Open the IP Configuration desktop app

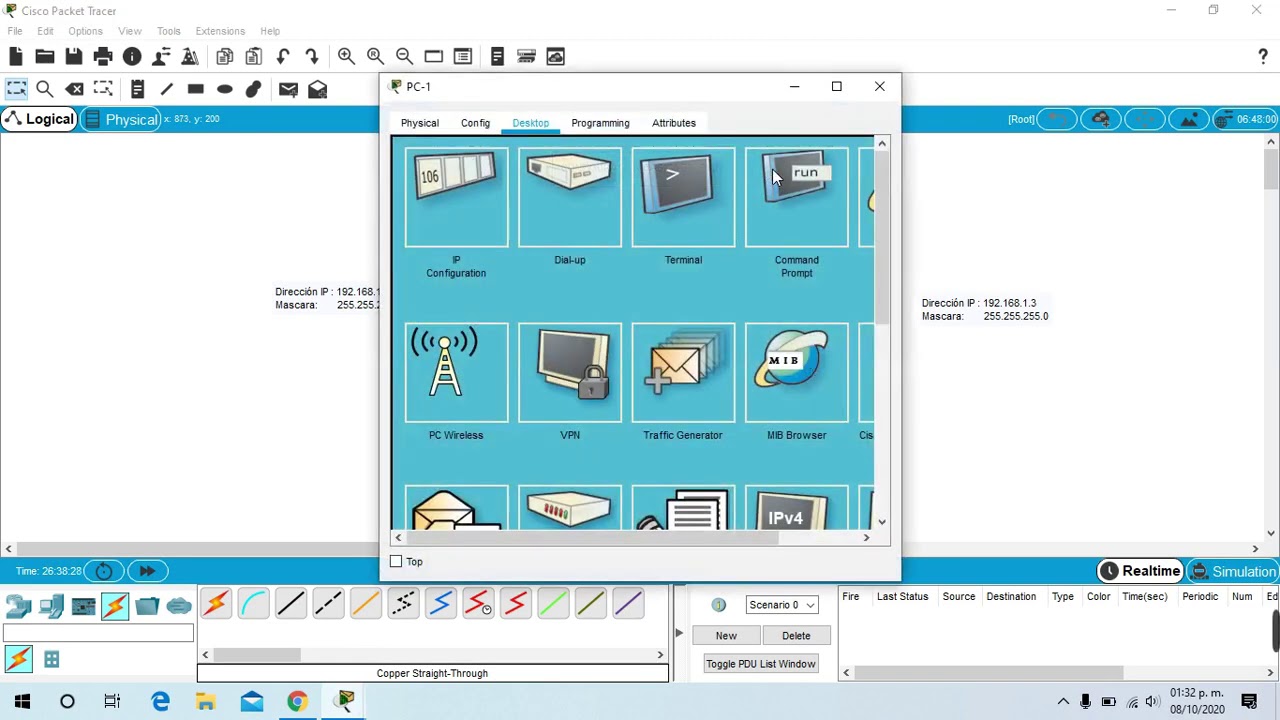click(456, 197)
